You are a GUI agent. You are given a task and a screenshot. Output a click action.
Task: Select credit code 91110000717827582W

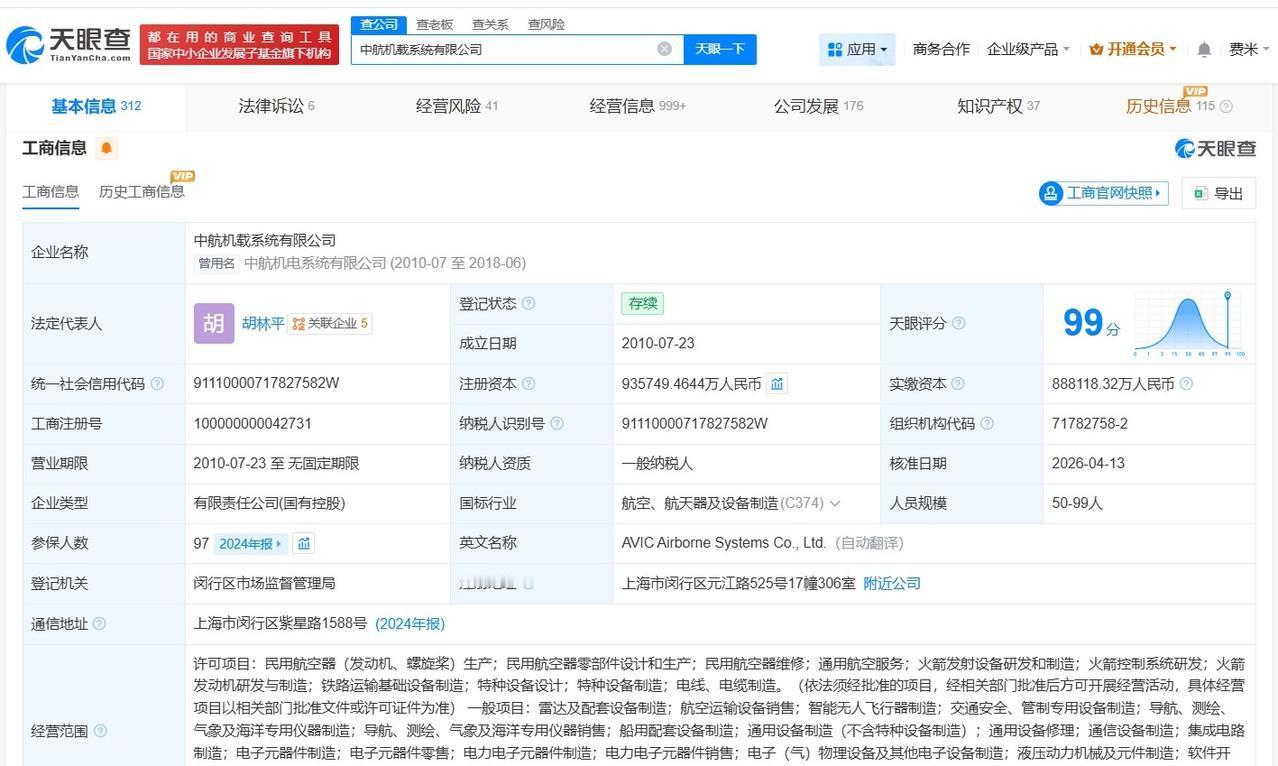point(267,384)
